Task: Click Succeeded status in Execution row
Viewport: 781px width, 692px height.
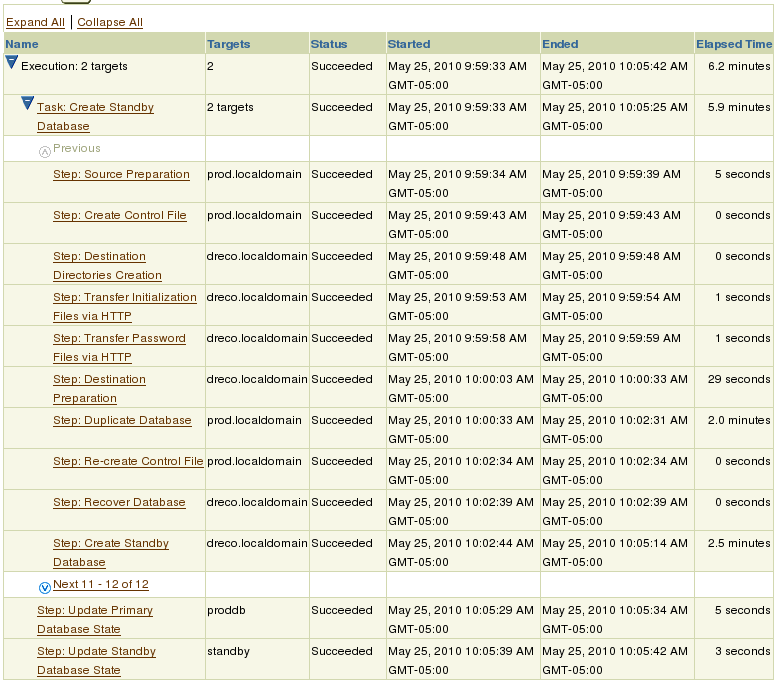Action: tap(342, 66)
